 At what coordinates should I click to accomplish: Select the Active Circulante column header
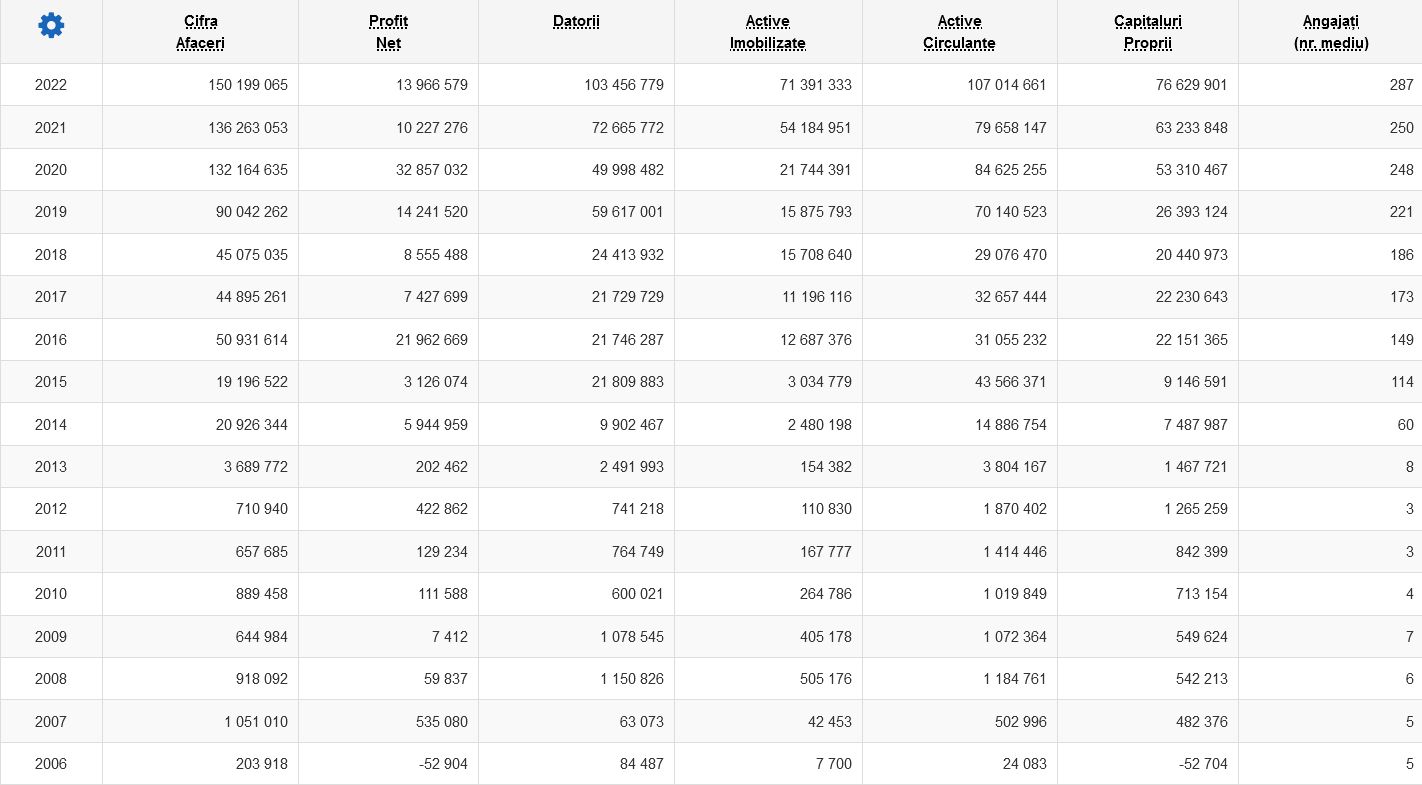(x=959, y=32)
